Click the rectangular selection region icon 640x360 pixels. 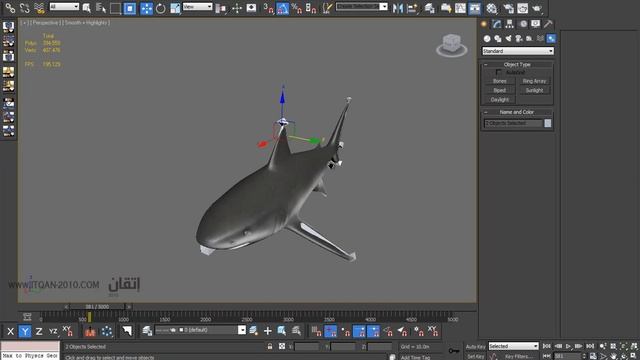116,8
